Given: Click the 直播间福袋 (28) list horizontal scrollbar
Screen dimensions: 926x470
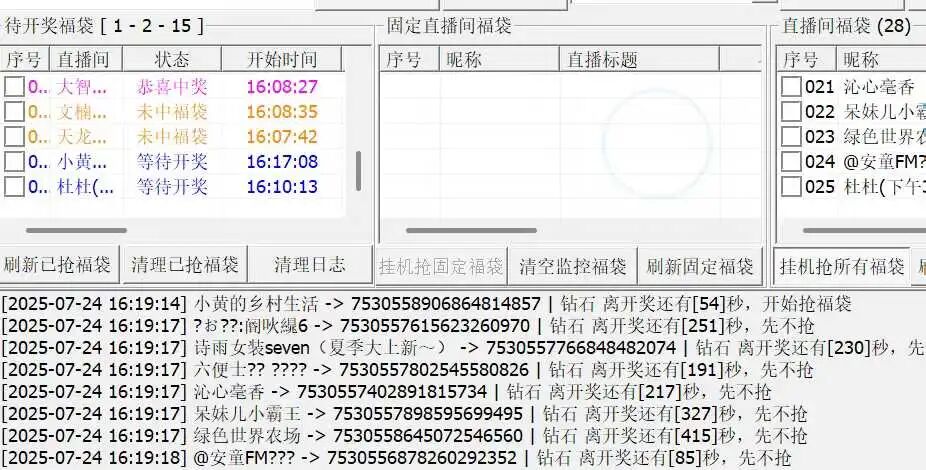Looking at the screenshot, I should [x=865, y=230].
